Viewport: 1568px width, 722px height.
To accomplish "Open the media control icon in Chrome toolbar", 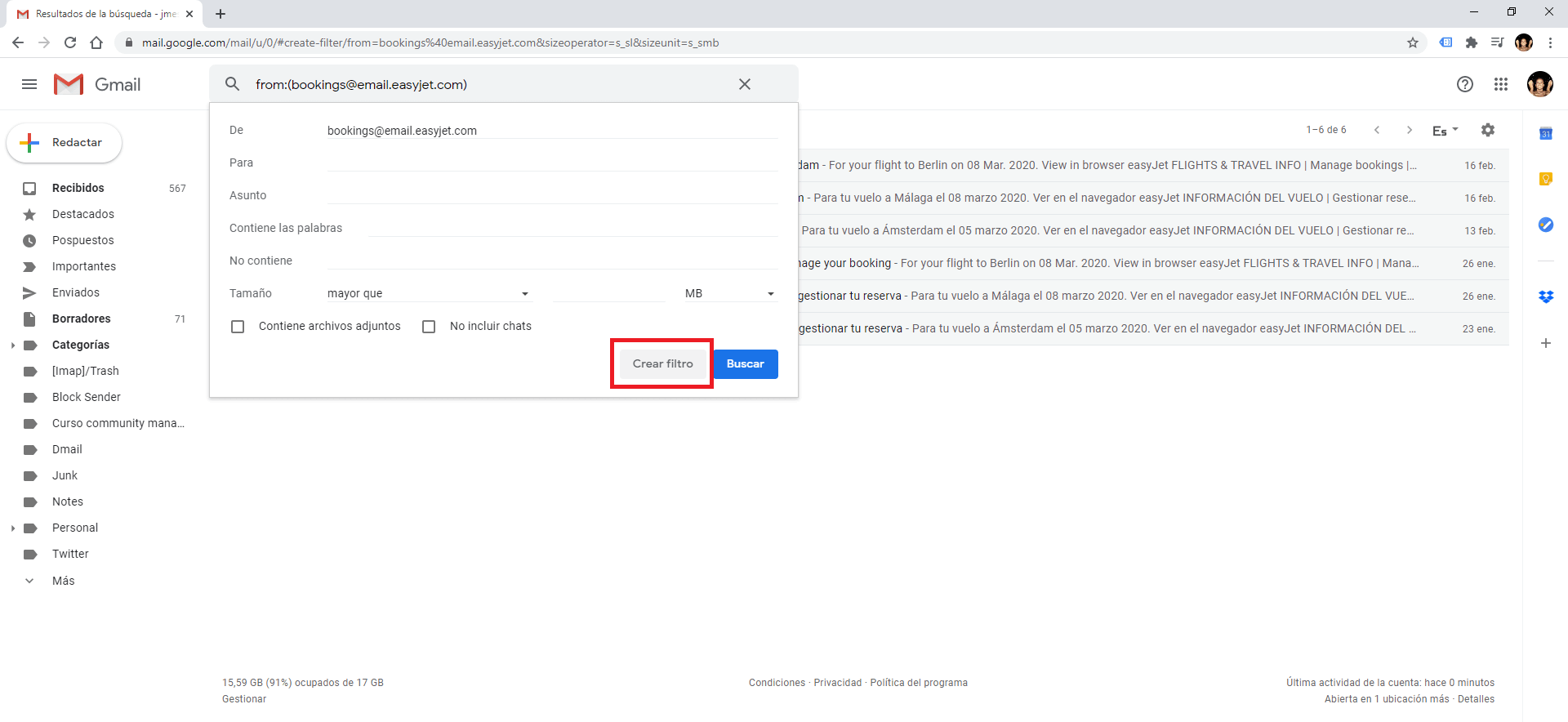I will point(1497,42).
